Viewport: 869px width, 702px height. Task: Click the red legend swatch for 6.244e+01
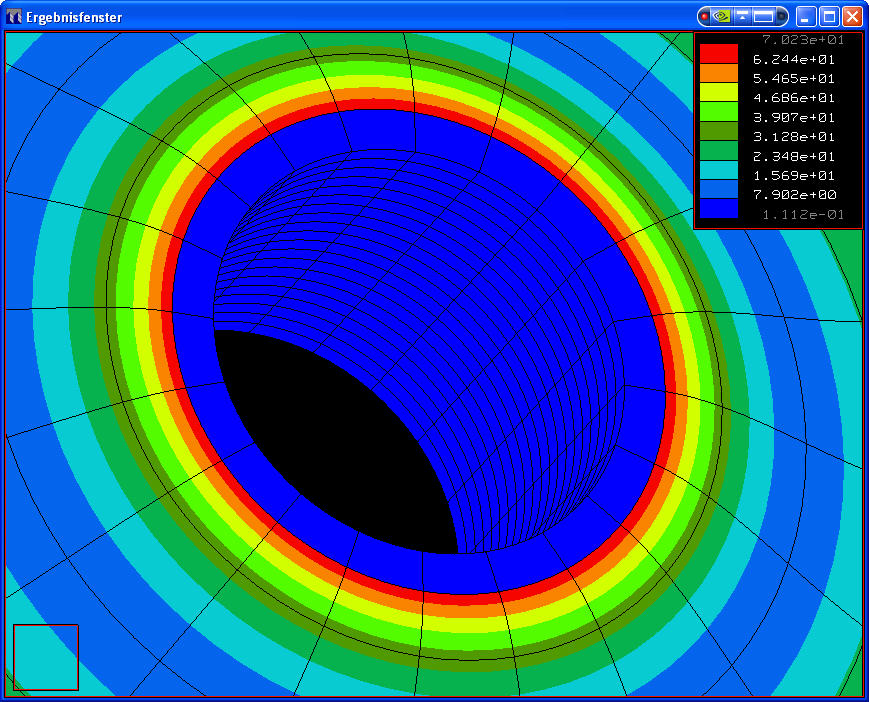(719, 54)
